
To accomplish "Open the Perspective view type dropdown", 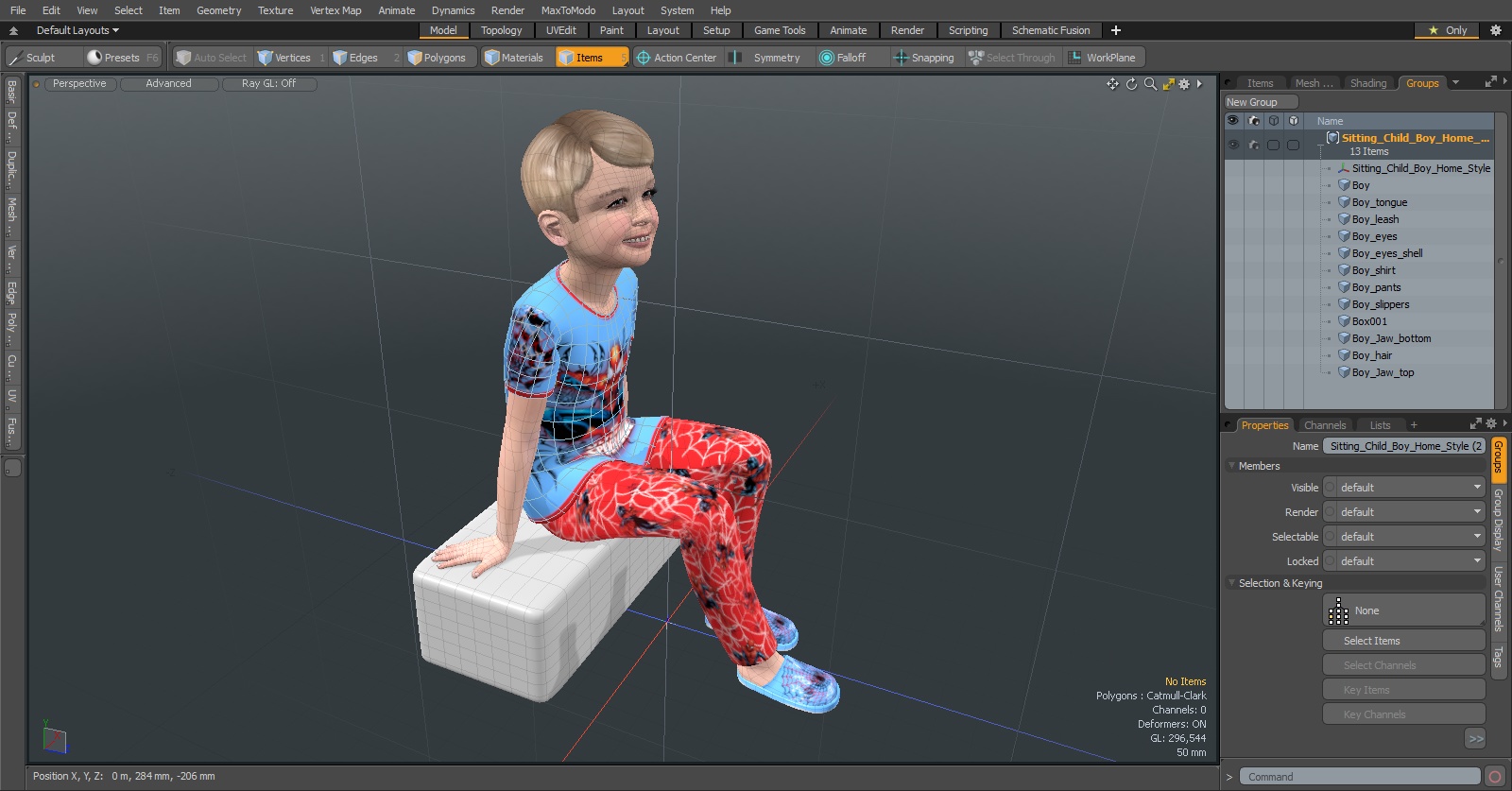I will (79, 84).
